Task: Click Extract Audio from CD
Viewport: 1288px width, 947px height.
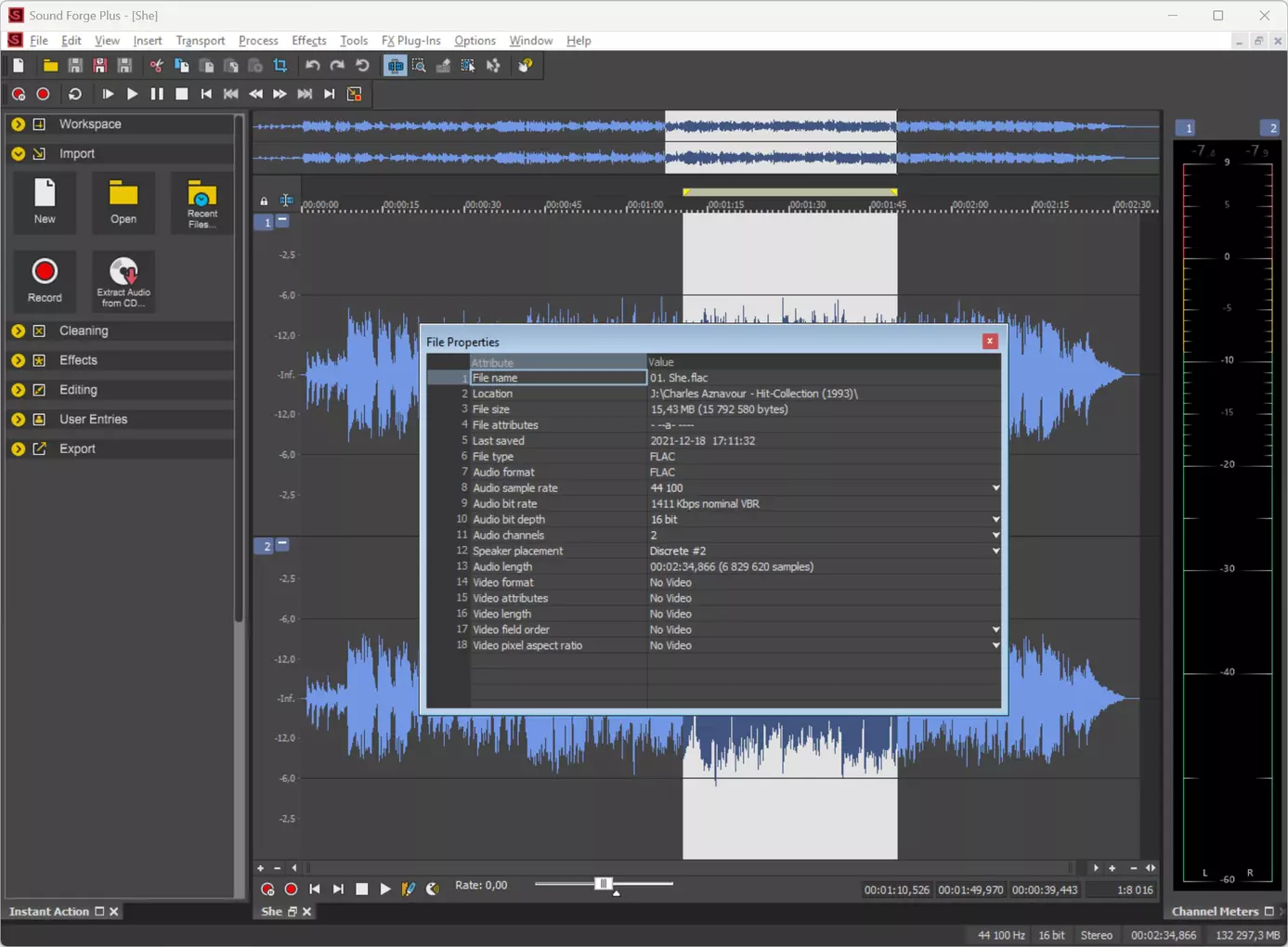Action: (124, 279)
